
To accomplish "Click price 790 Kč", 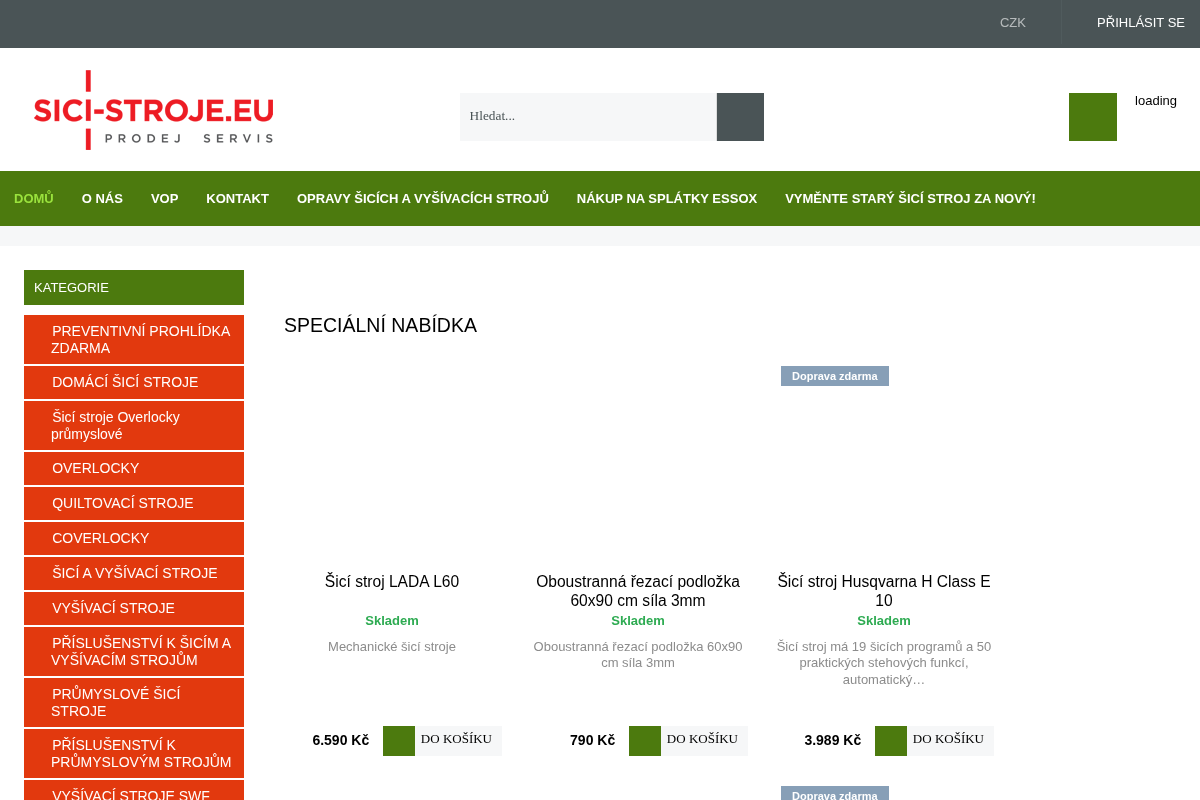I will pos(593,741).
